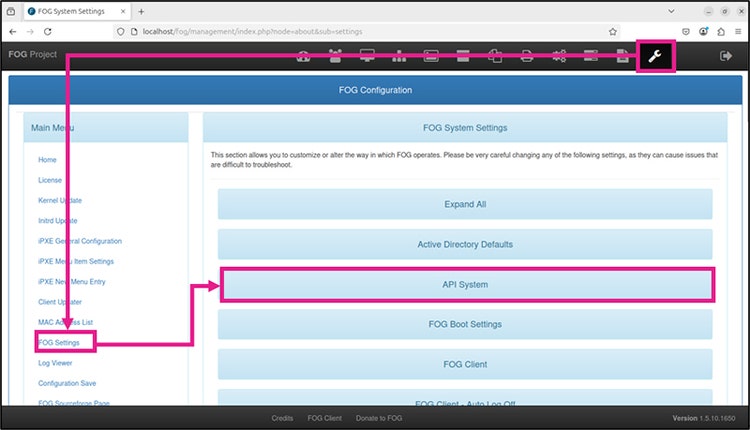
Task: Click the FOG Client footer link
Action: click(325, 418)
